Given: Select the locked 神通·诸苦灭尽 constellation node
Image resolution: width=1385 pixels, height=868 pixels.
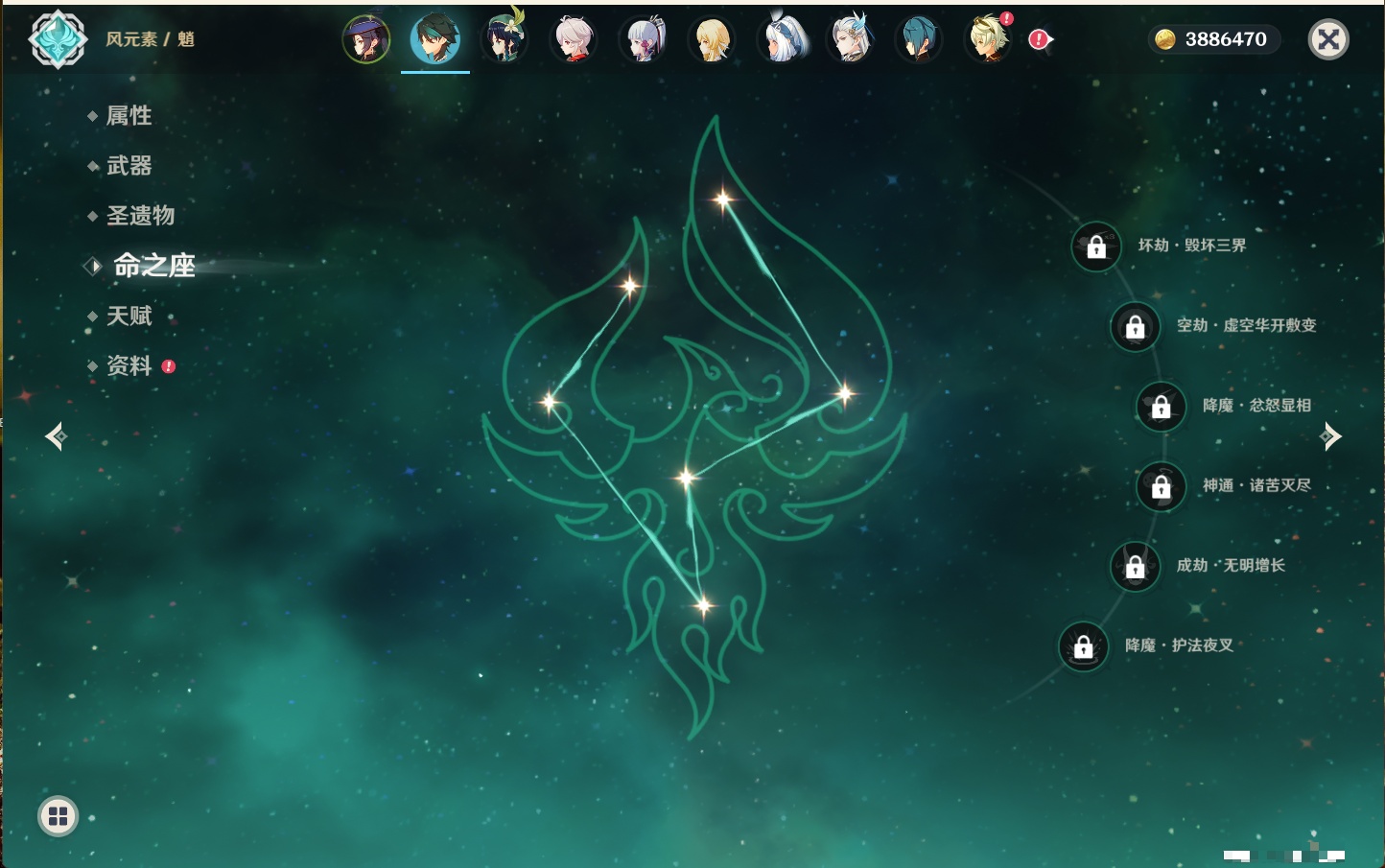Looking at the screenshot, I should tap(1162, 486).
